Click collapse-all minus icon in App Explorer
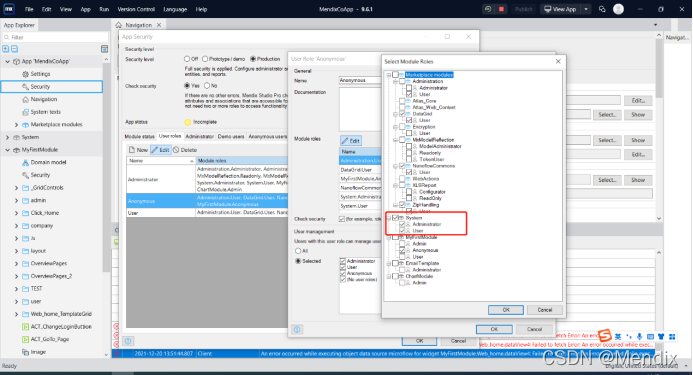Viewport: 693px width, 375px height. (x=14, y=49)
